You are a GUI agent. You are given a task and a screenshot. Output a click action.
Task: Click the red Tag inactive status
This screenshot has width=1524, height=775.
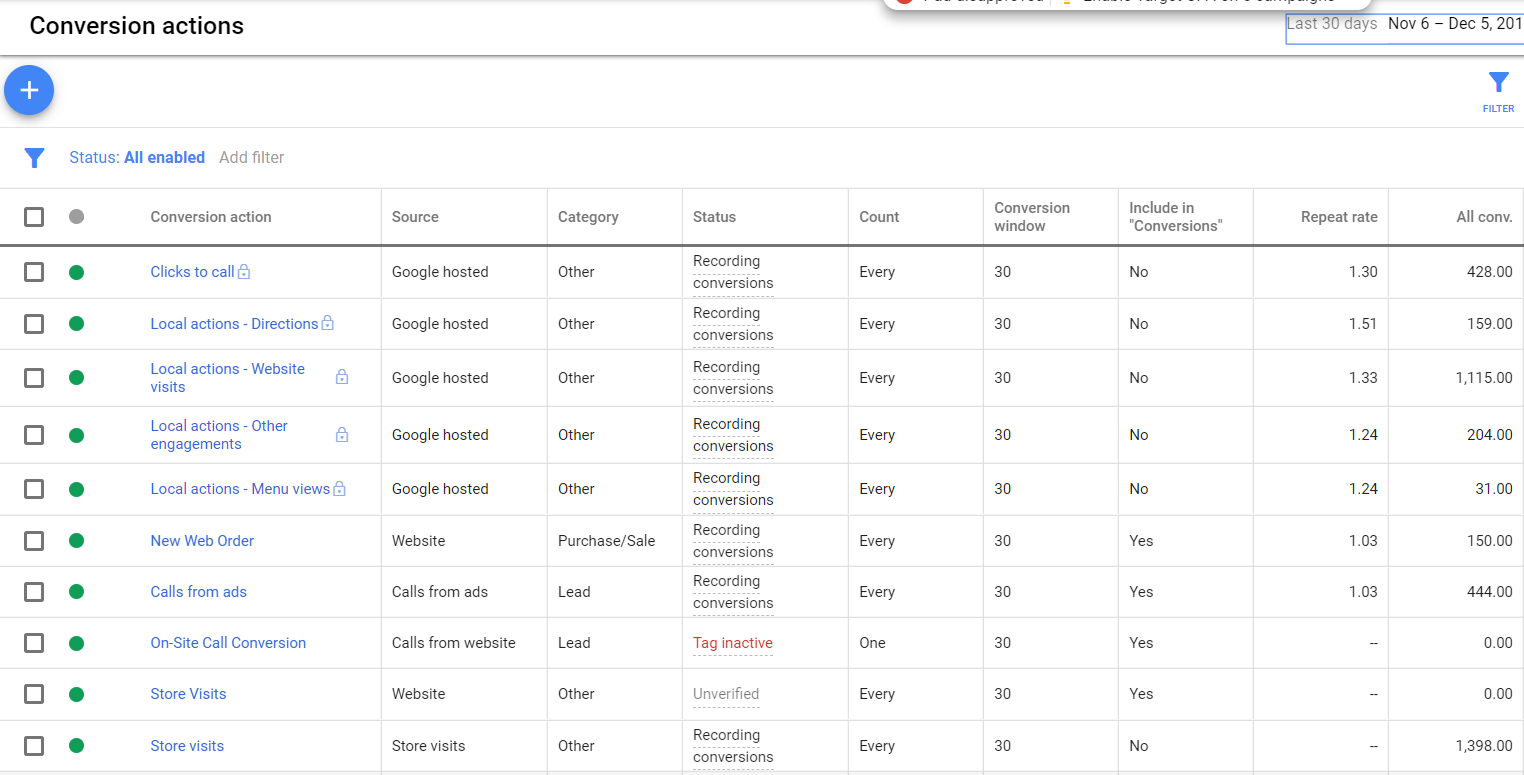733,643
